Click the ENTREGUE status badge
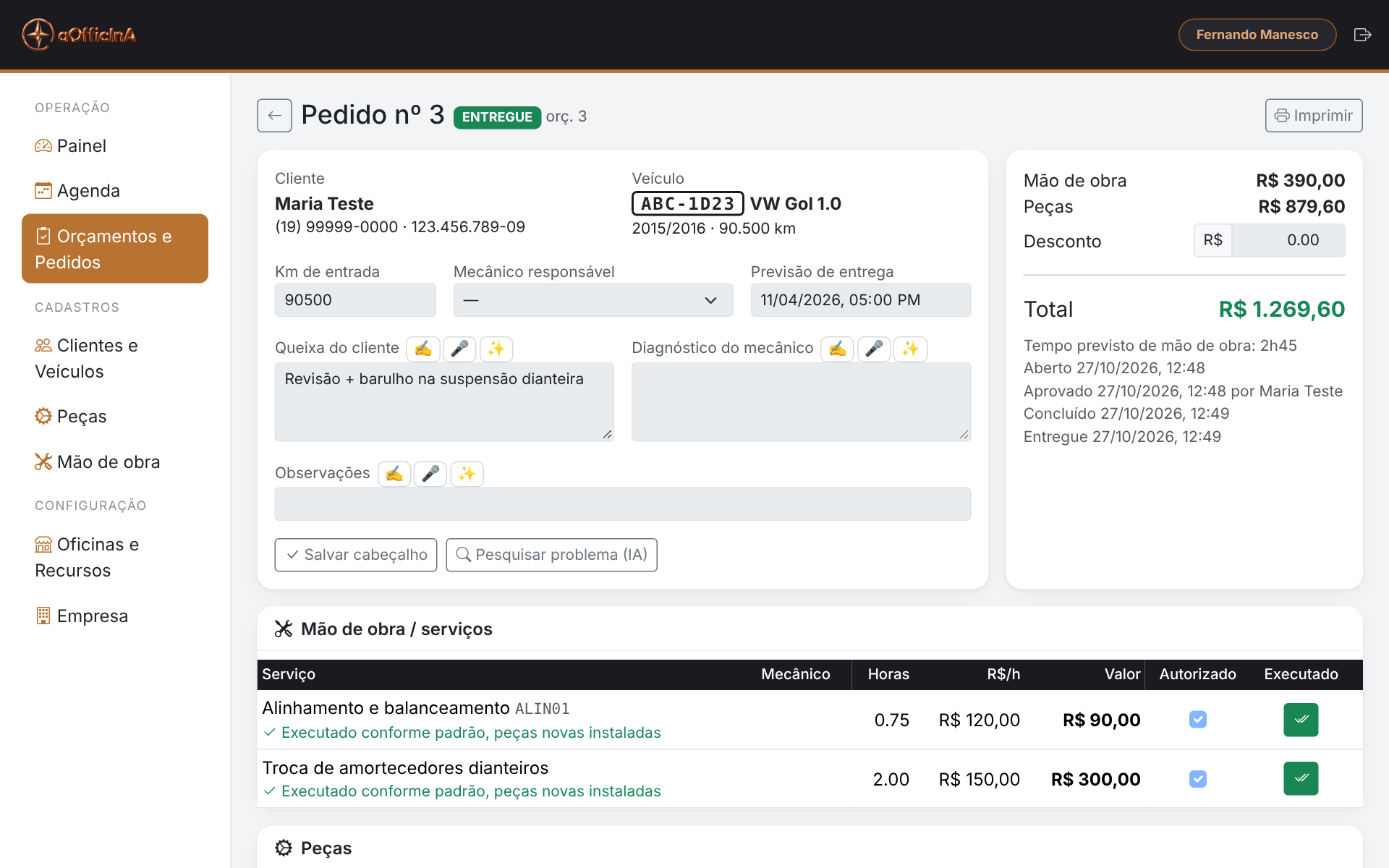1389x868 pixels. [497, 117]
